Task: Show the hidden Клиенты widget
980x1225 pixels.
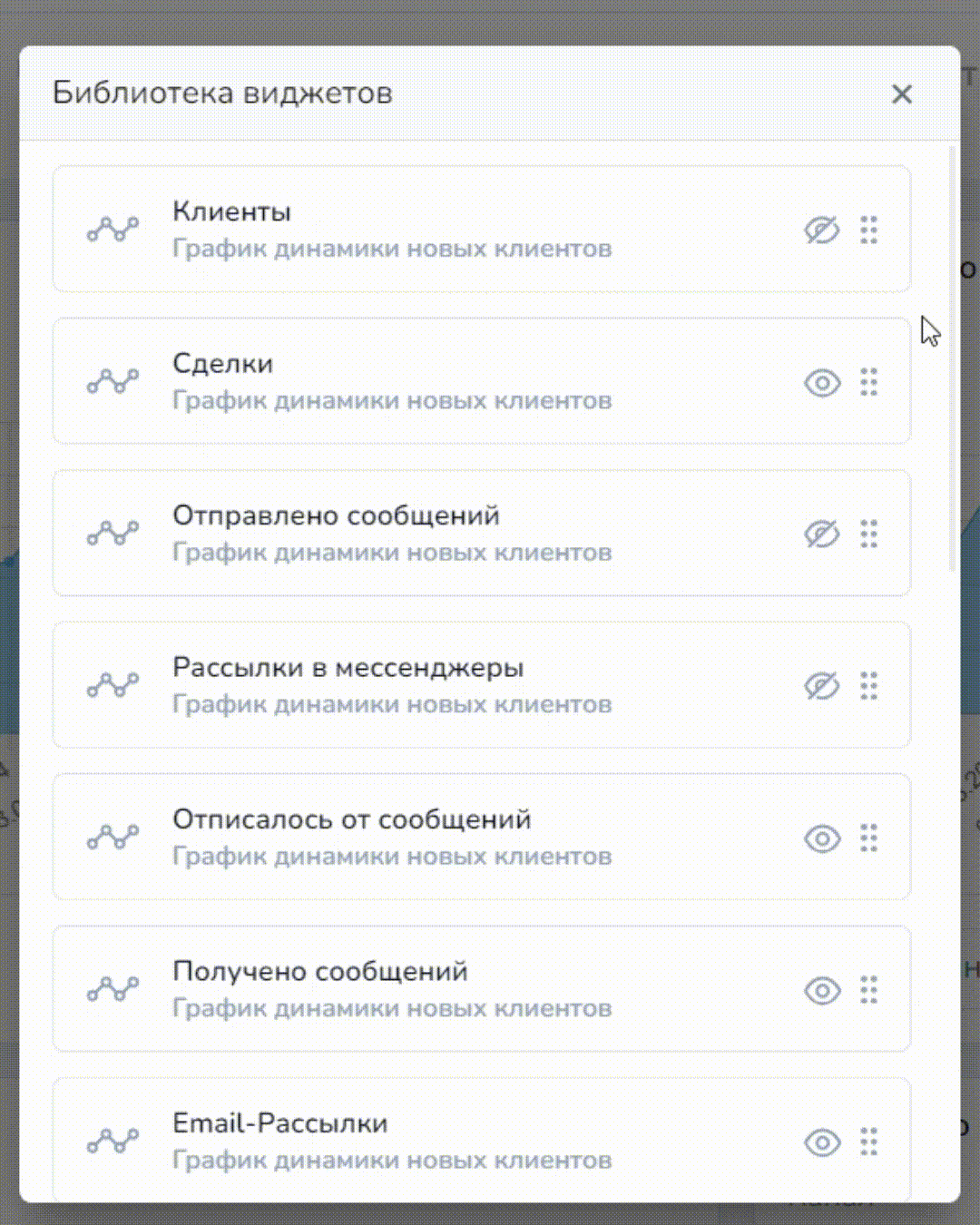Action: pyautogui.click(x=821, y=230)
